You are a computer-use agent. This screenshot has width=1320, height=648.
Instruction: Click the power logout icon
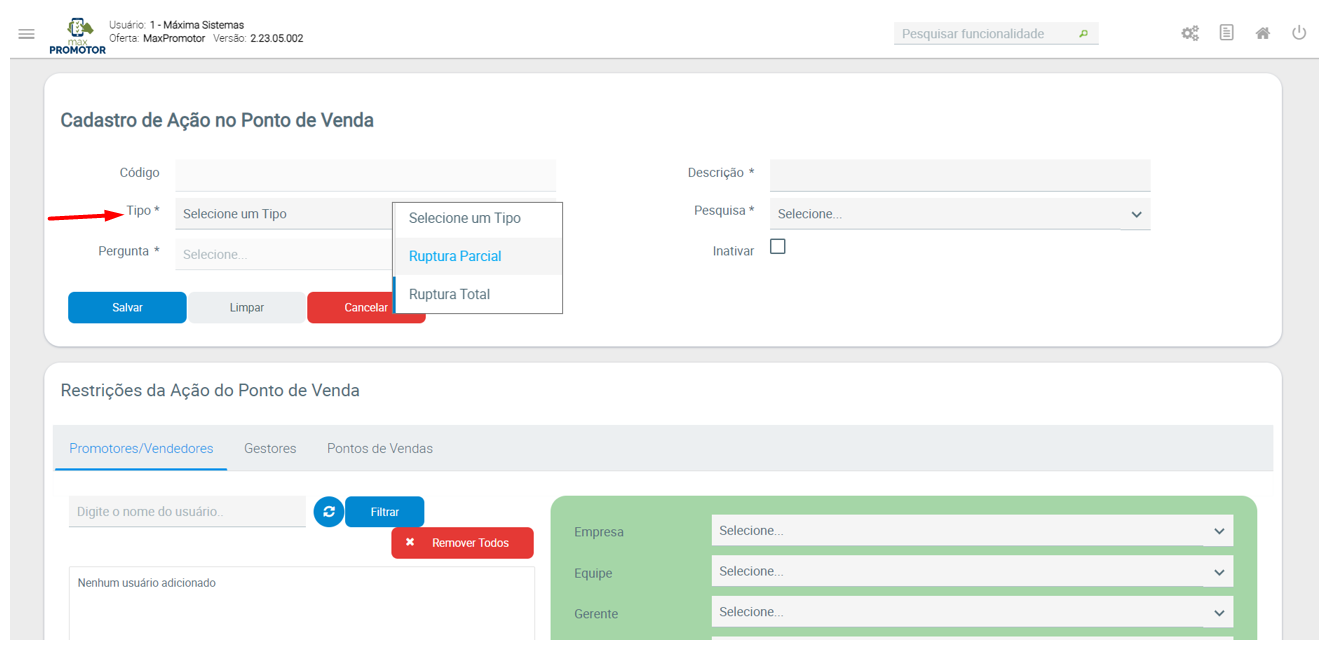[1299, 33]
